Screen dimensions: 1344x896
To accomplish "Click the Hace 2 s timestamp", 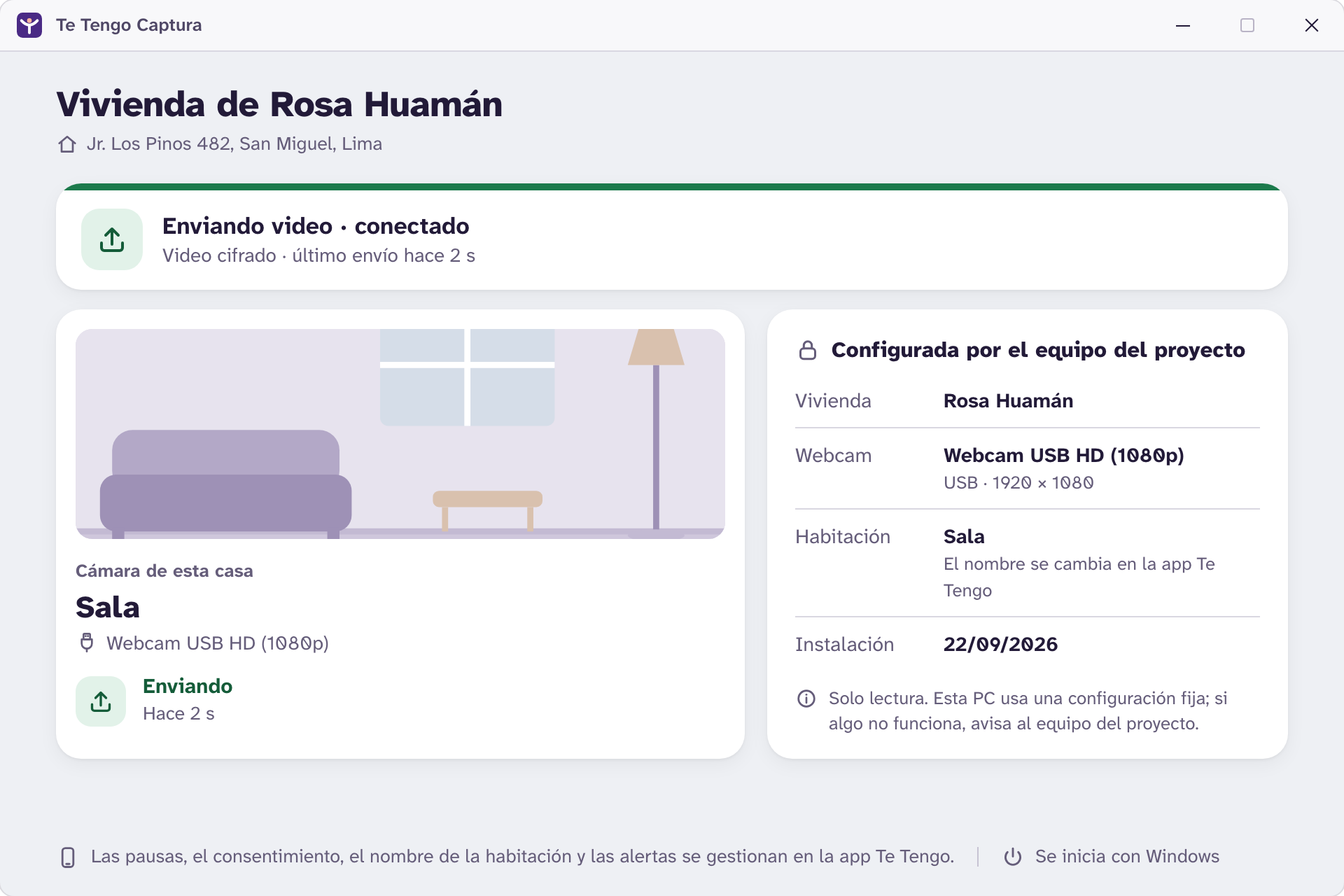I will click(178, 713).
